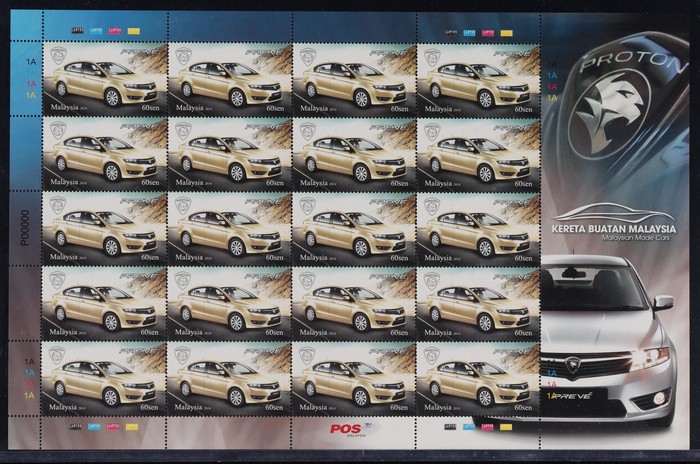This screenshot has height=464, width=700.
Task: Click the Proton crest on the bottom-right stamp
Action: coord(431,356)
